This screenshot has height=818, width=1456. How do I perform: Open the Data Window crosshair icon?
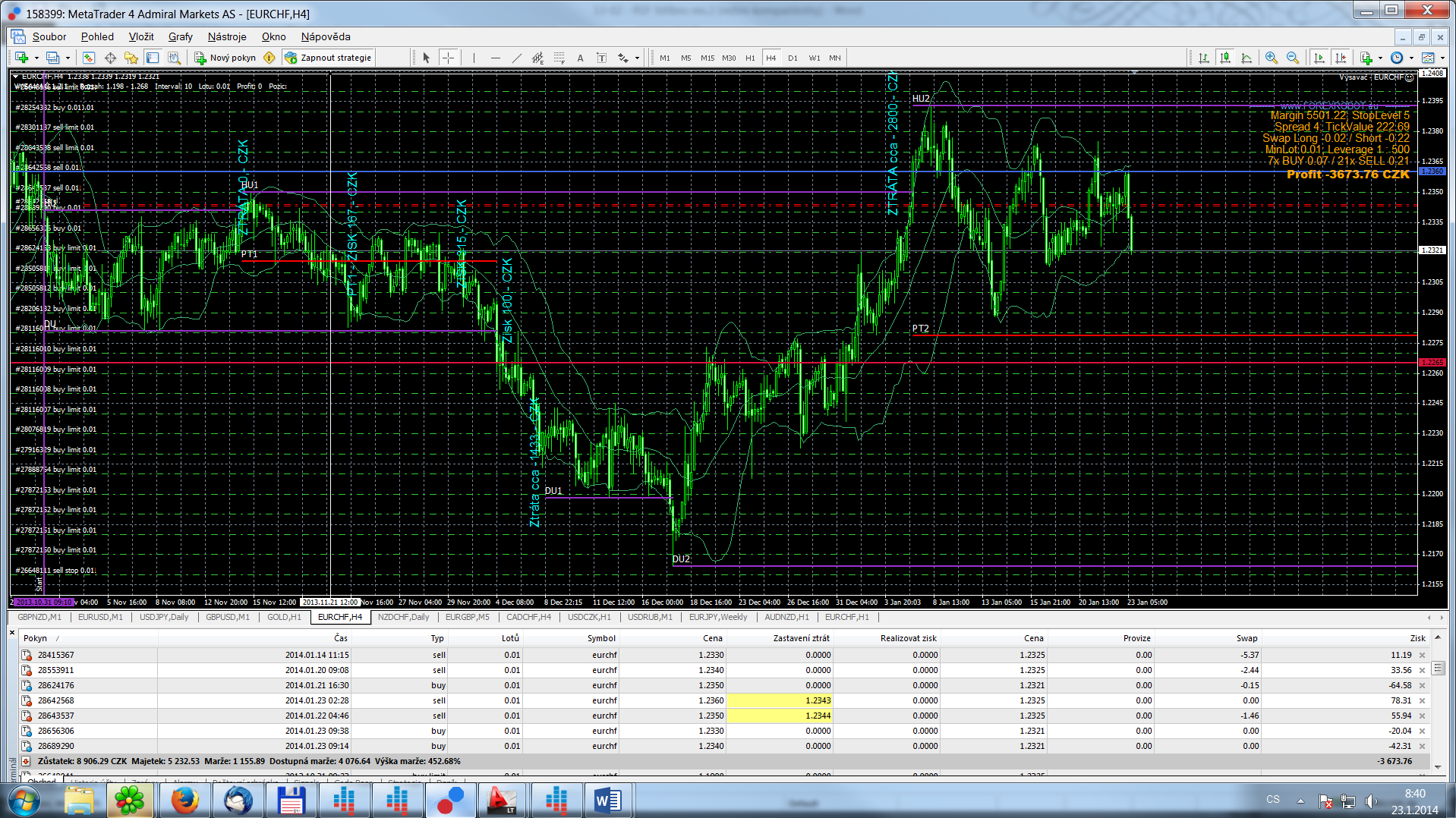(x=110, y=58)
